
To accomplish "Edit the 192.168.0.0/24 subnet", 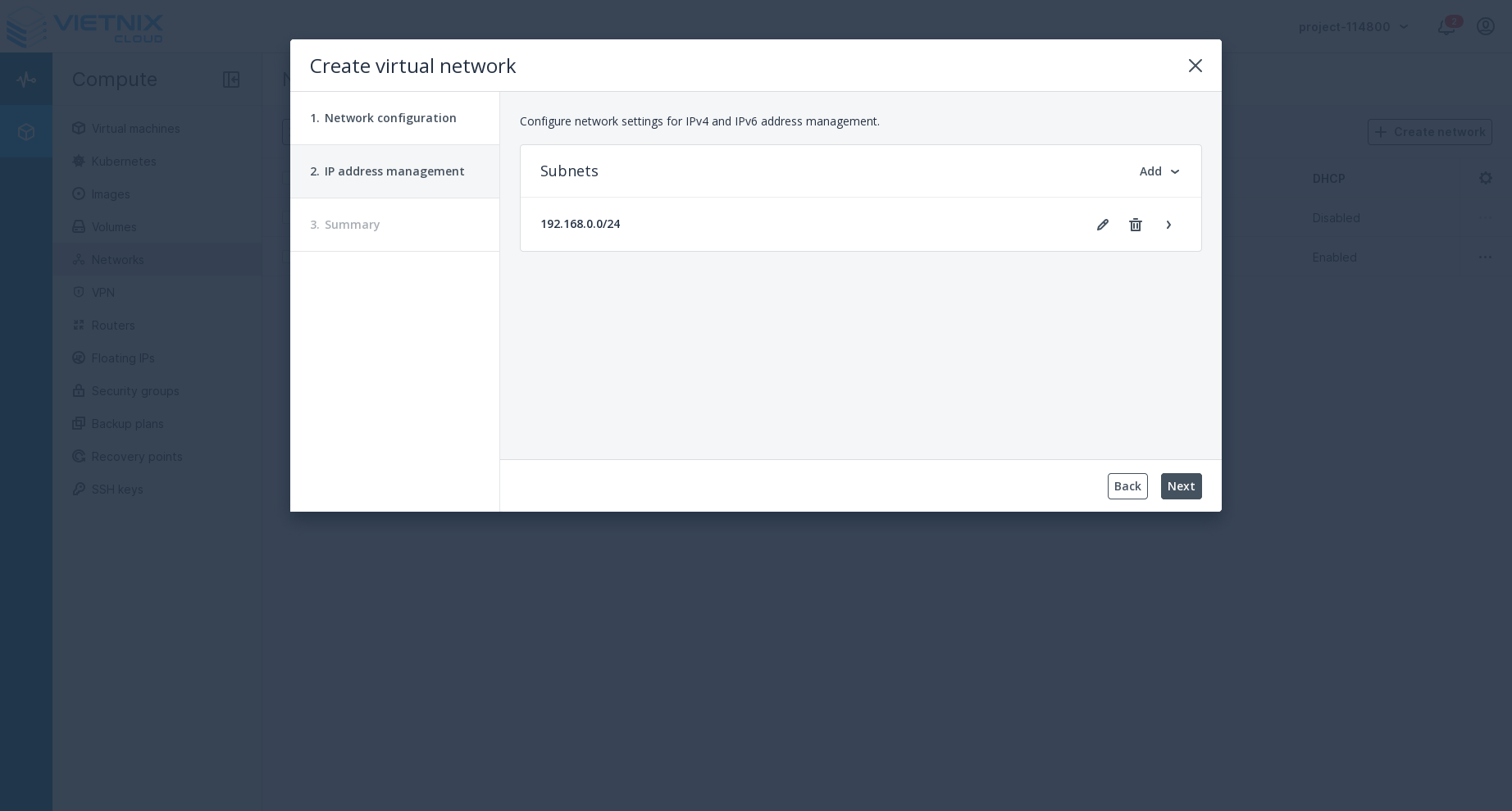I will coord(1103,225).
